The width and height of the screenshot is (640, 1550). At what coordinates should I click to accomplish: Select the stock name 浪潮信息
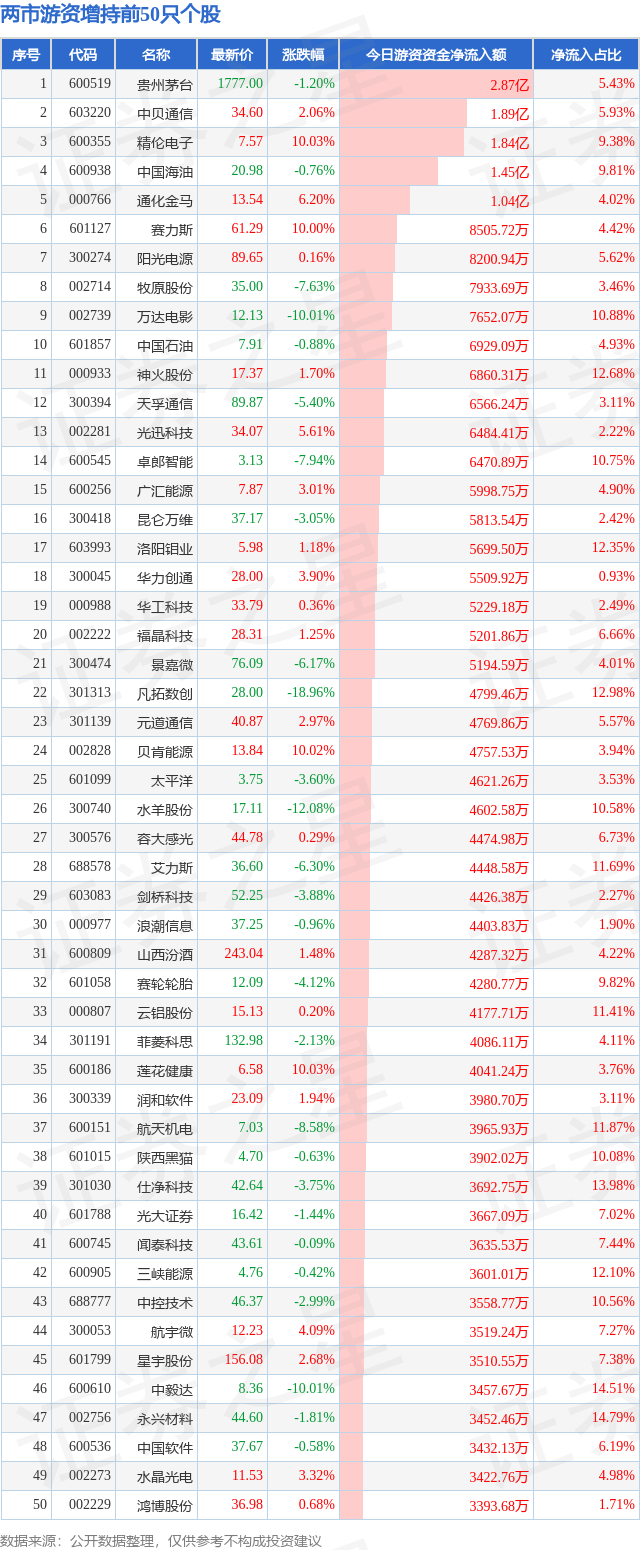click(166, 925)
